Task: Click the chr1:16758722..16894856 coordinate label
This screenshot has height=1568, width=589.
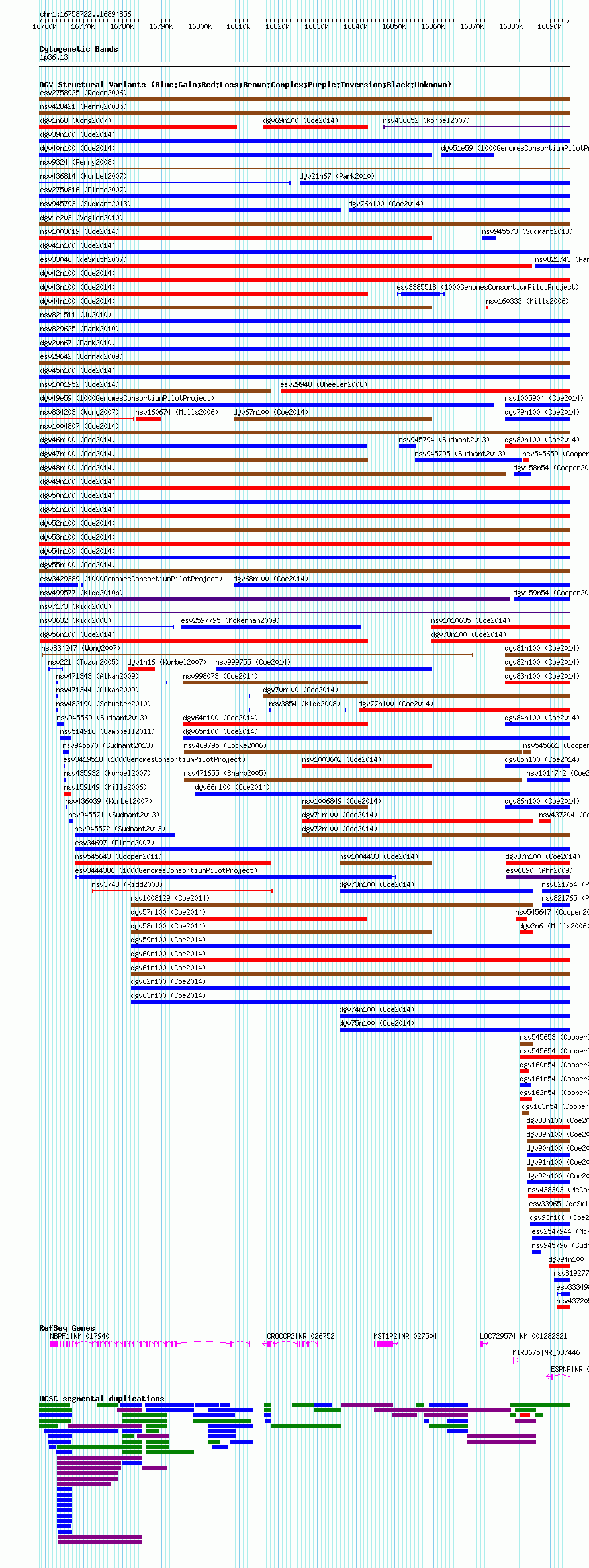Action: (x=85, y=14)
